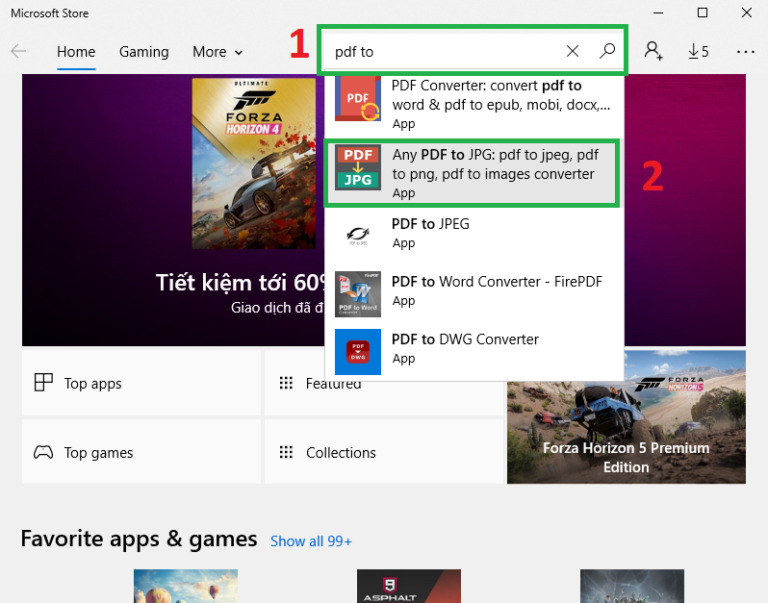Open downloads and updates icon
This screenshot has width=768, height=603.
click(698, 51)
